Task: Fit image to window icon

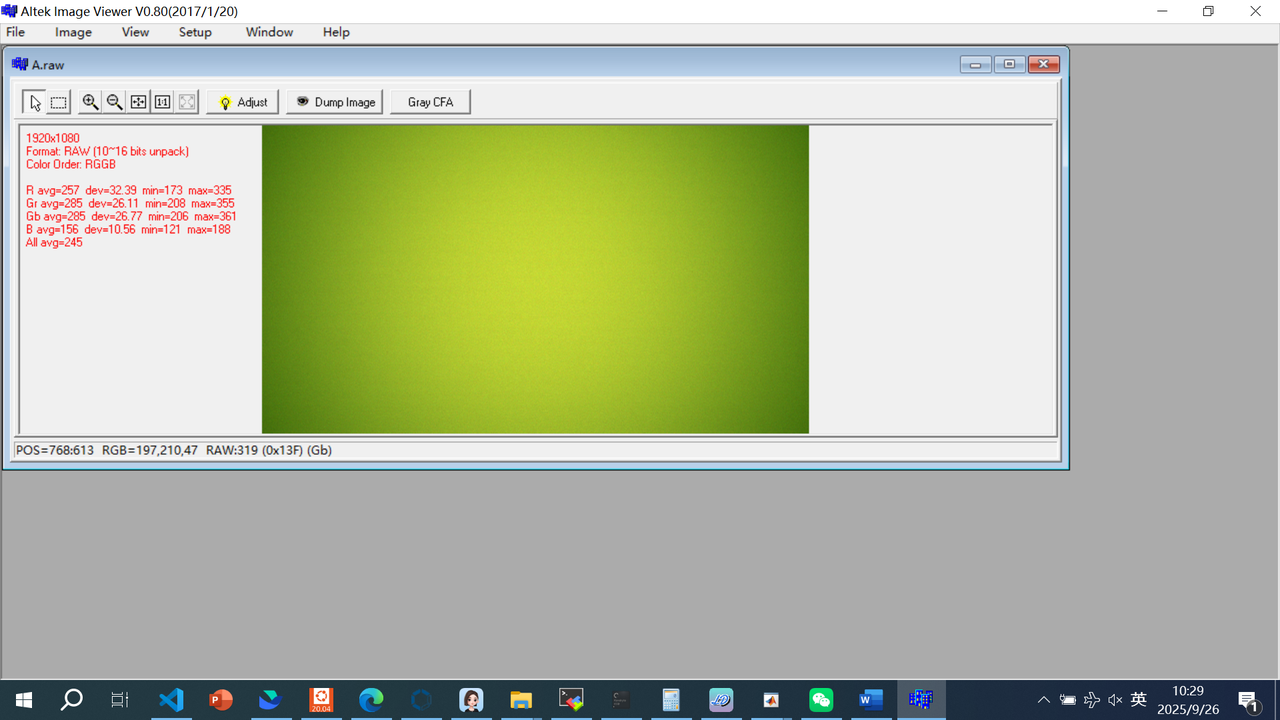Action: coord(138,102)
